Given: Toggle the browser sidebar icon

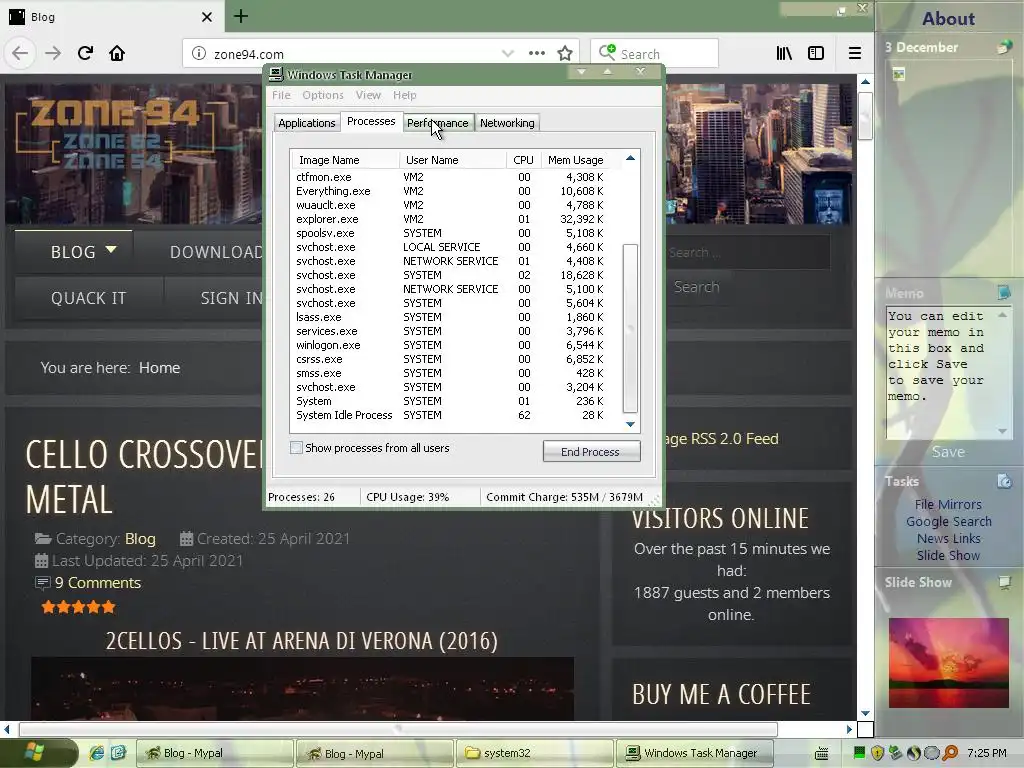Looking at the screenshot, I should 816,53.
